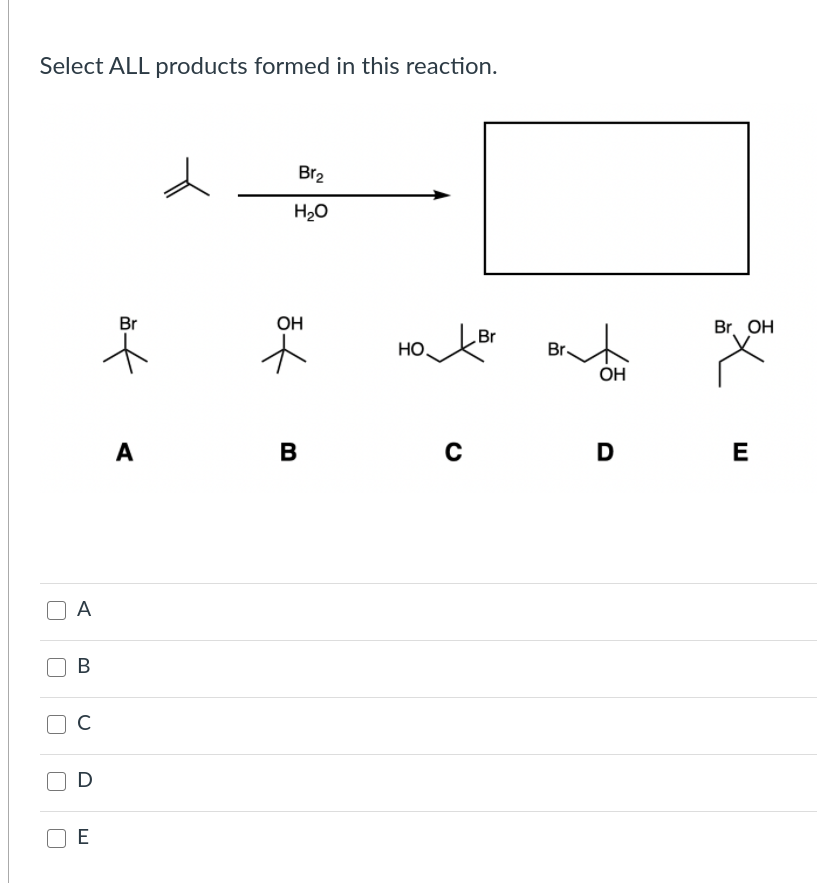The width and height of the screenshot is (817, 883).
Task: Click the bold letter C under structure
Action: click(453, 452)
